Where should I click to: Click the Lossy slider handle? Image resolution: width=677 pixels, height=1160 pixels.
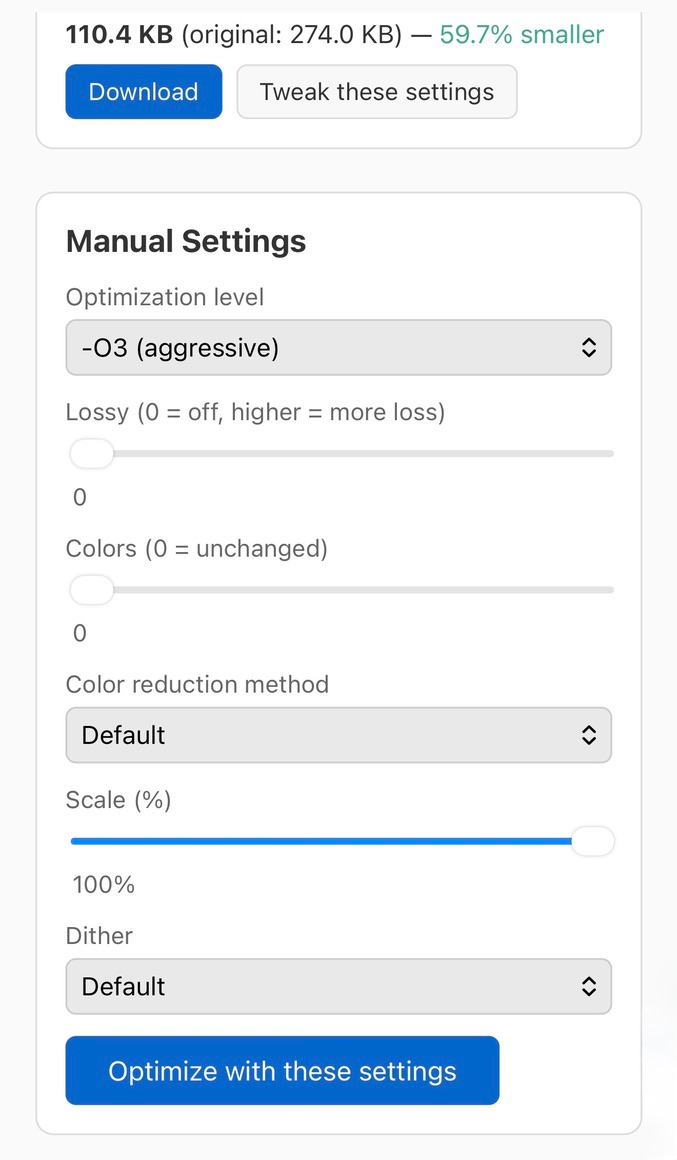(x=91, y=453)
